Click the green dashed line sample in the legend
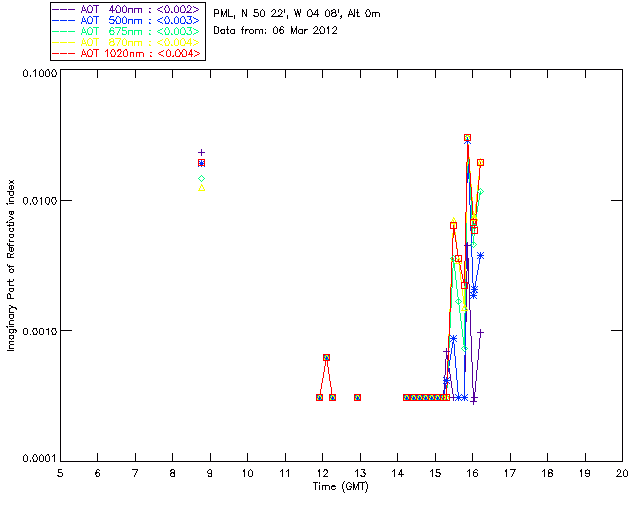Image resolution: width=640 pixels, height=512 pixels. [64, 31]
